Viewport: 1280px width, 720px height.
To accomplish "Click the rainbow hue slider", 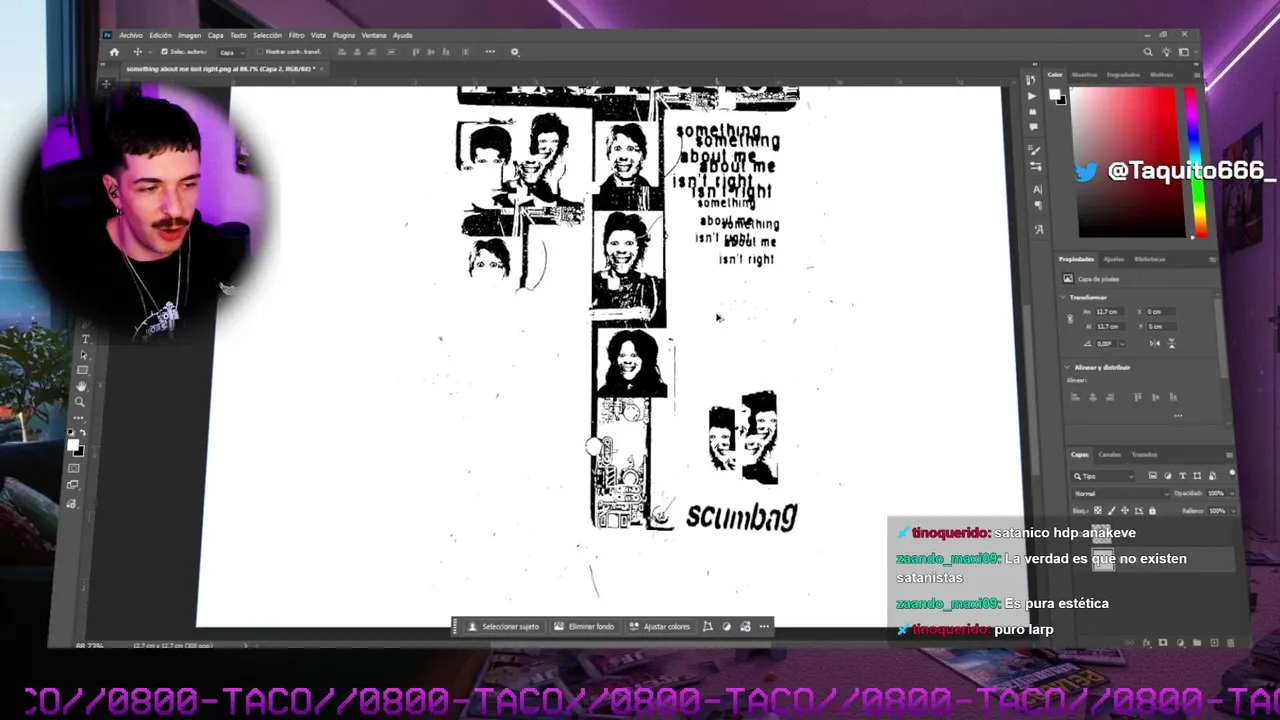I will [1196, 162].
